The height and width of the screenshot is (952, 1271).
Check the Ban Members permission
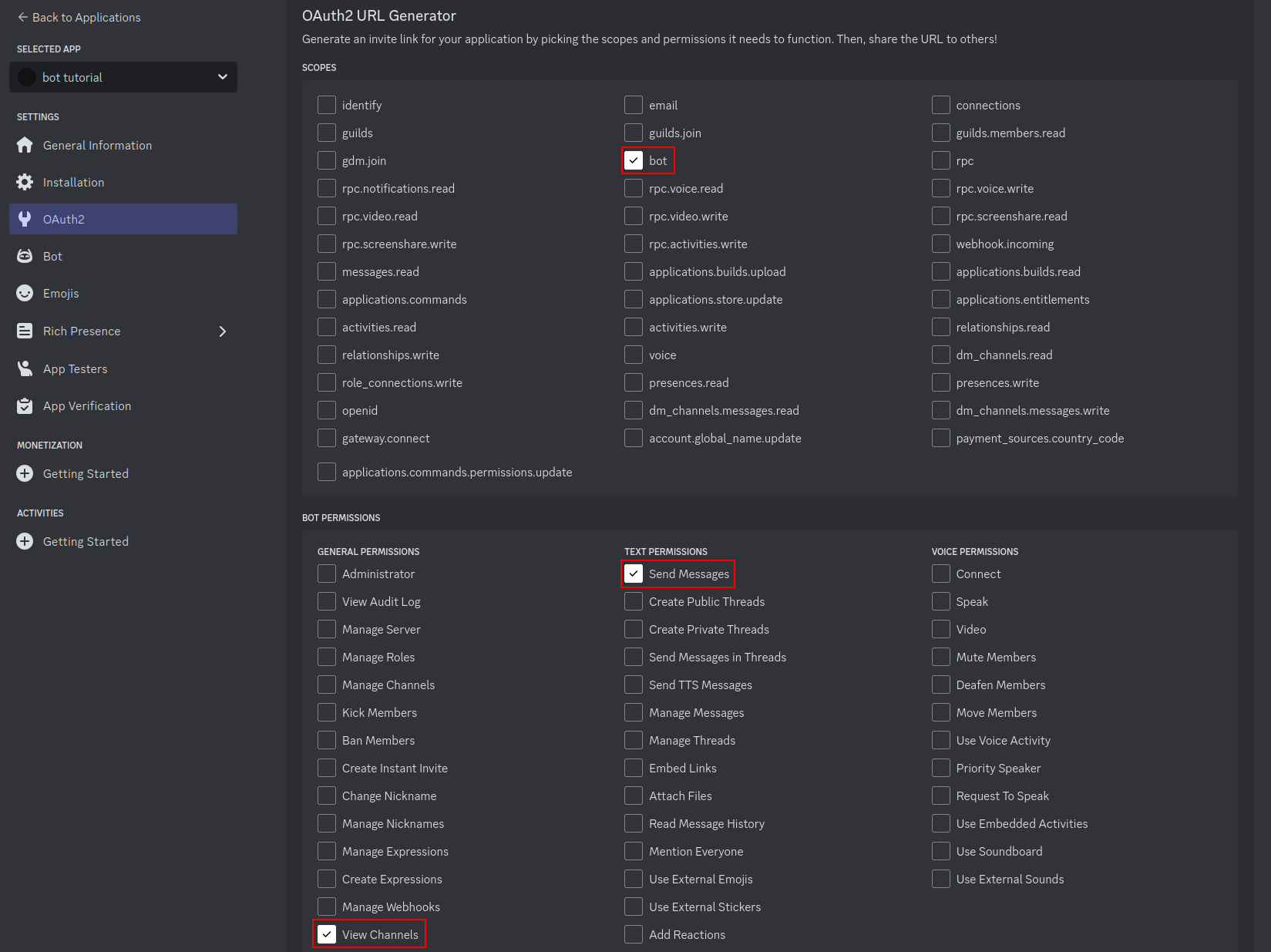coord(327,740)
